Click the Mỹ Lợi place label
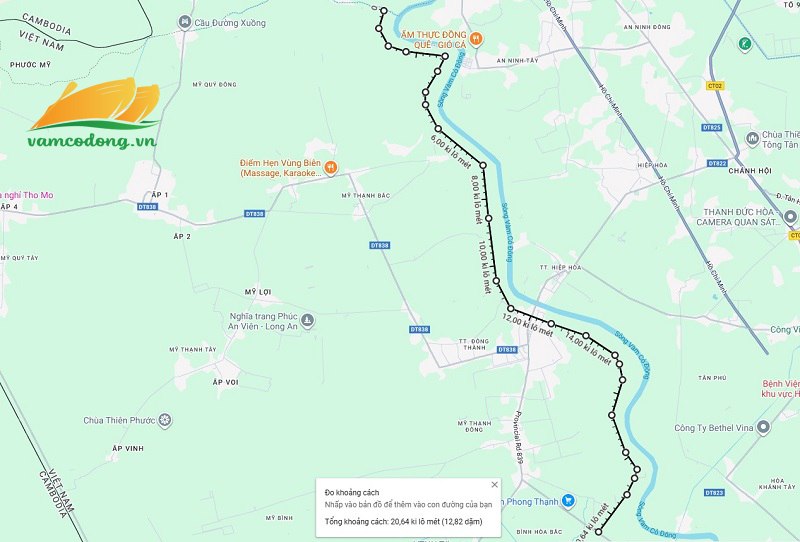800x542 pixels. point(258,292)
